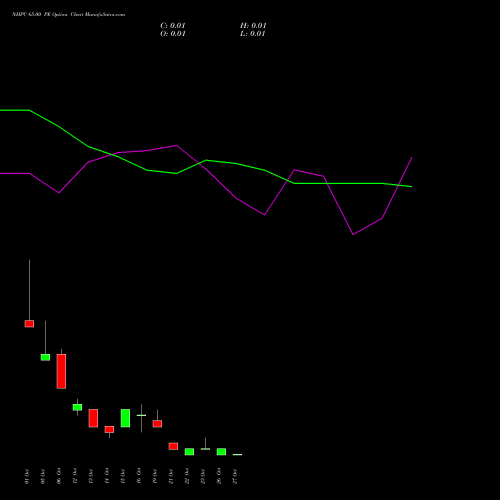Screen dimensions: 500x500
Task: Select the flat green candle above 27 Oct
Action: 237,455
